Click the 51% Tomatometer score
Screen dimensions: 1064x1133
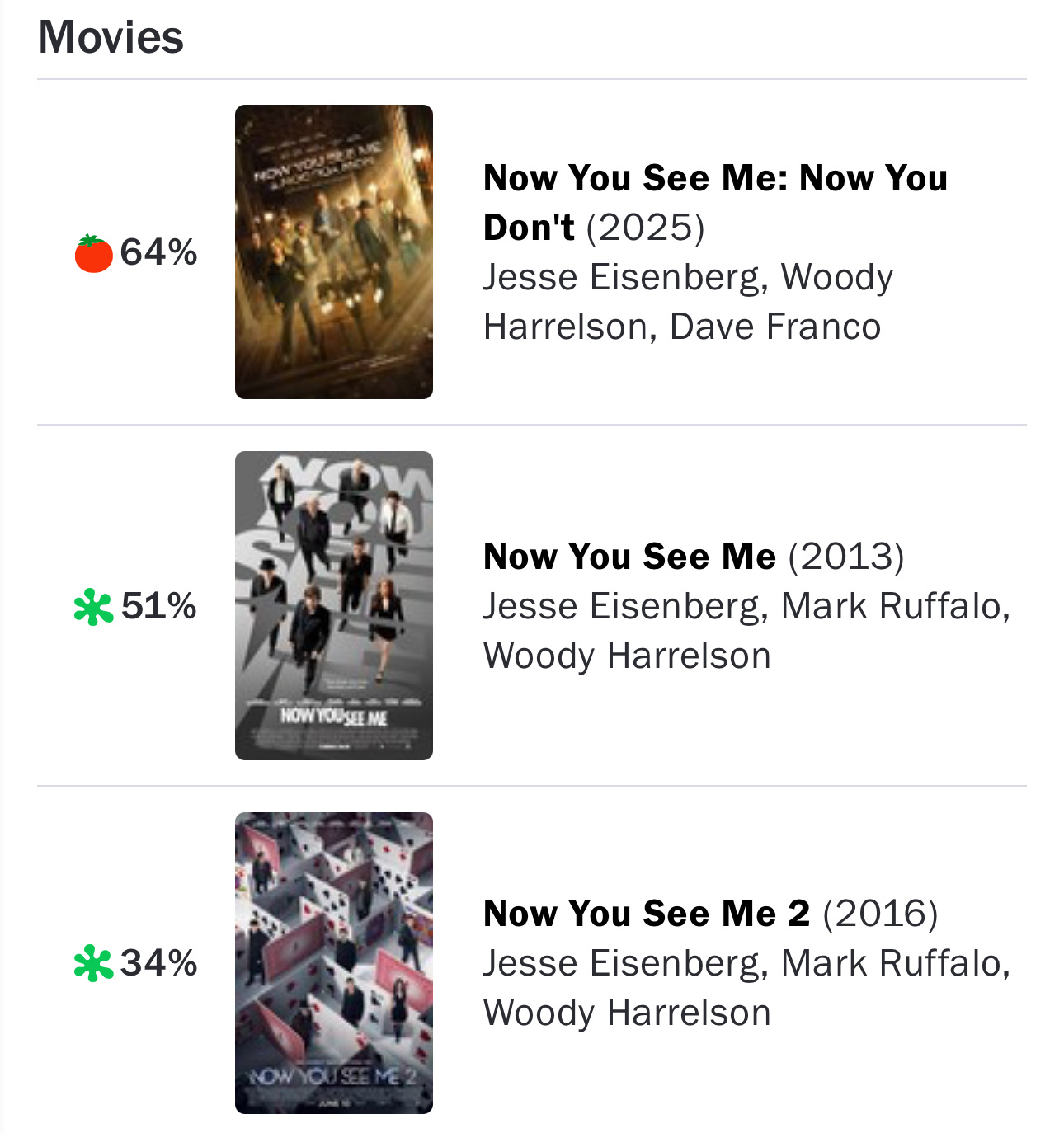[159, 606]
